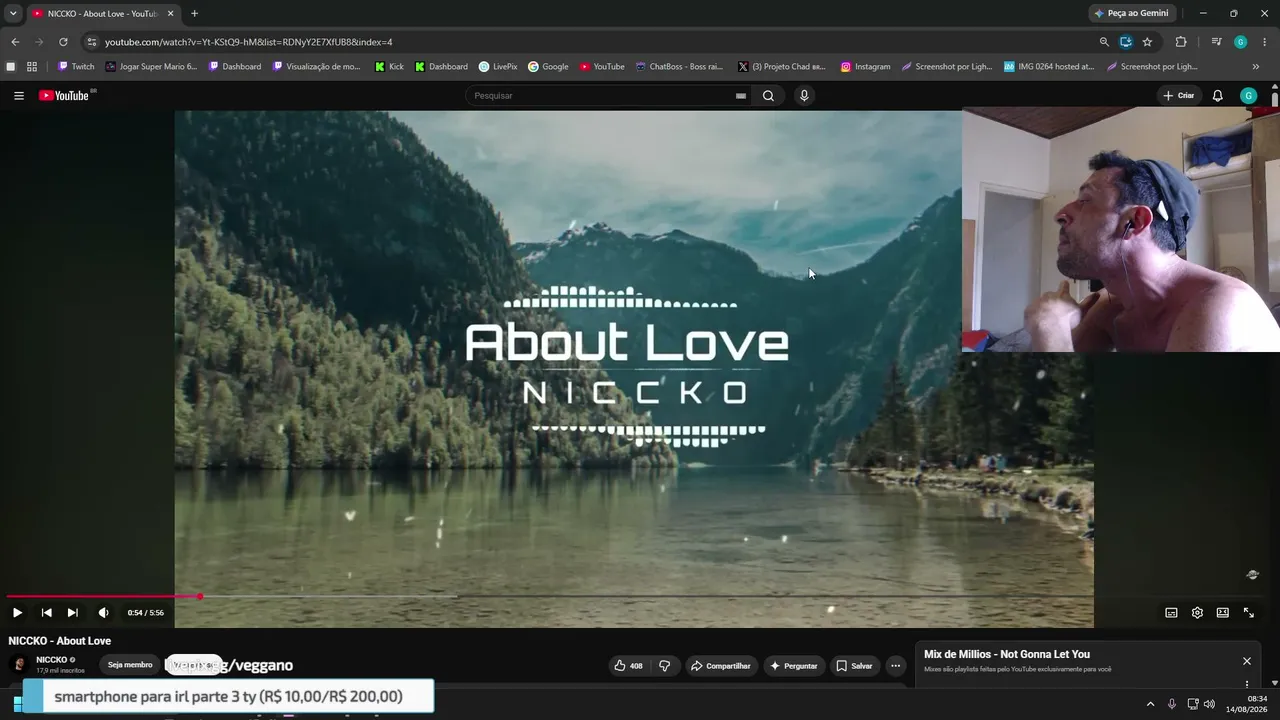Click the Peça ao Gemini button
The width and height of the screenshot is (1280, 720).
(1132, 13)
